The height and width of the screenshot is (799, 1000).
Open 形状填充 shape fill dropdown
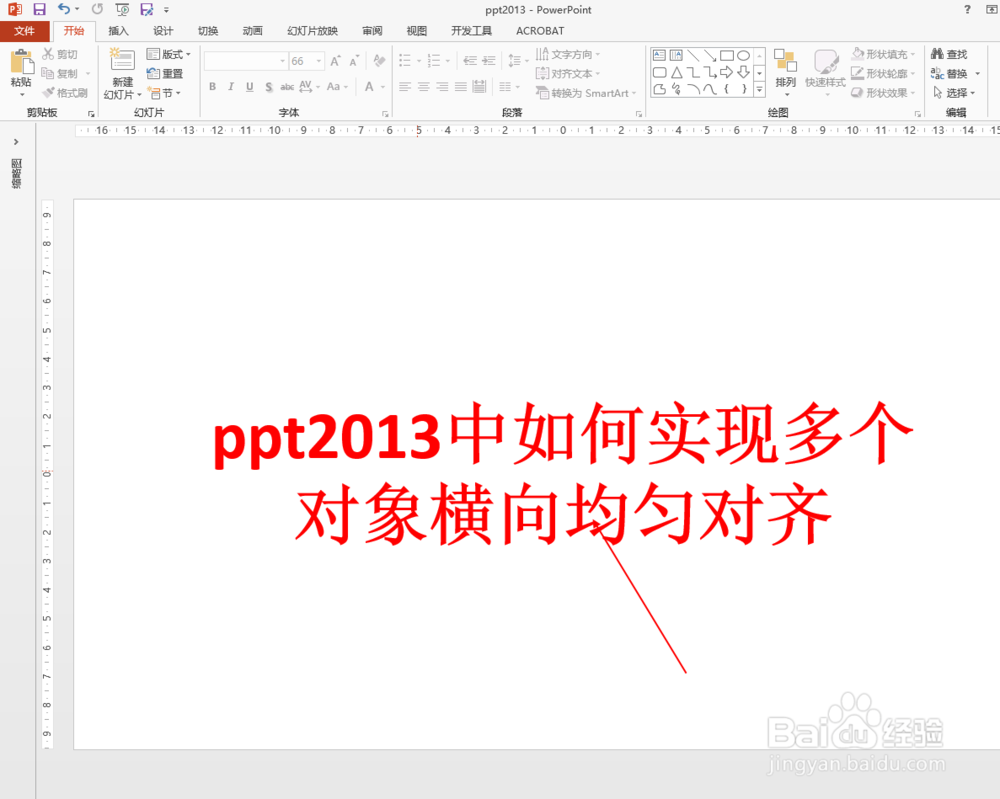(883, 54)
